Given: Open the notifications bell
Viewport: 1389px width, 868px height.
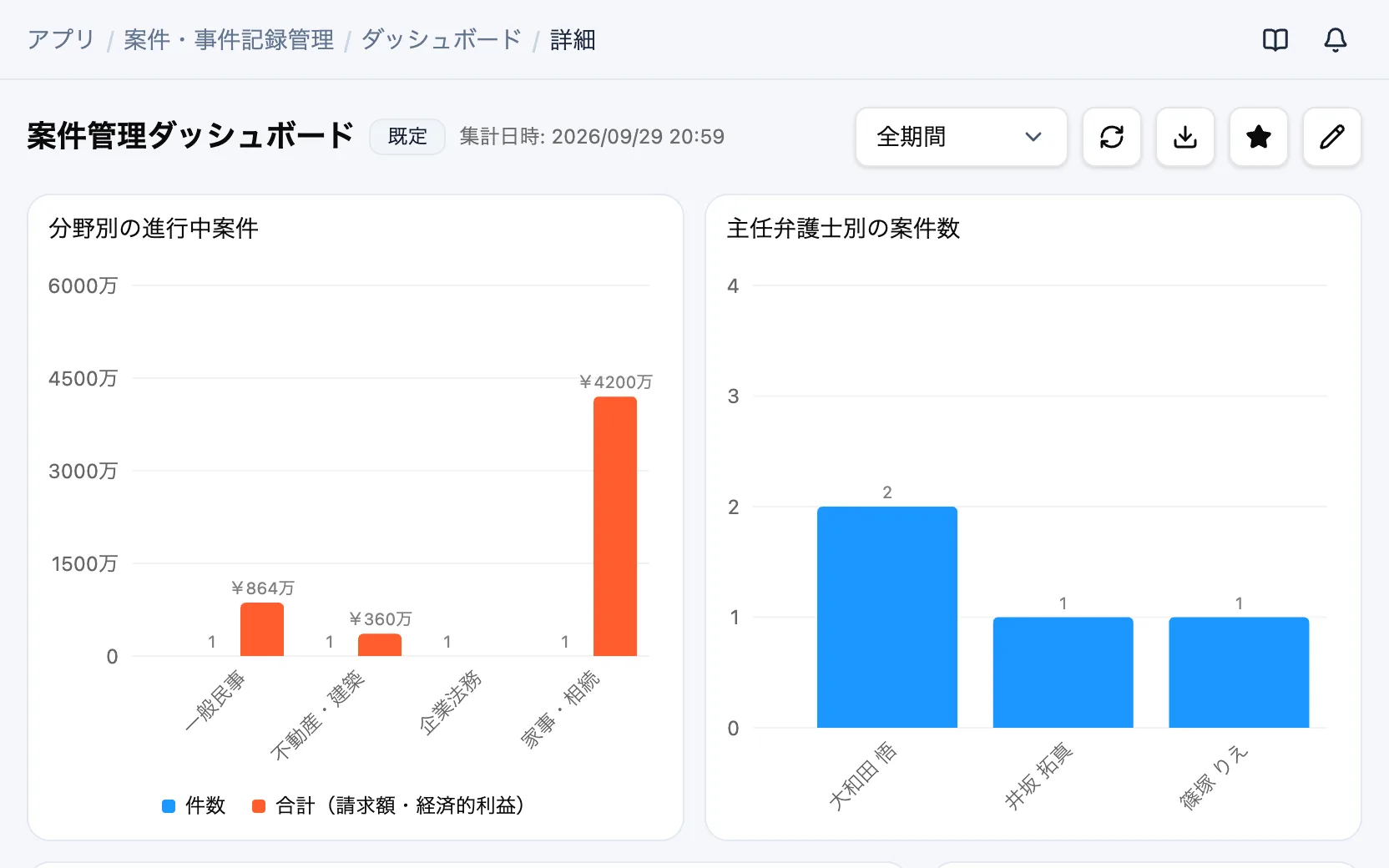Looking at the screenshot, I should pyautogui.click(x=1336, y=40).
